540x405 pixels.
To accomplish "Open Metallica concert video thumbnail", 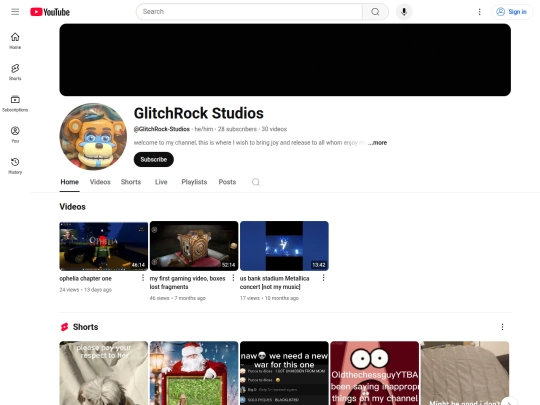I will coord(284,246).
